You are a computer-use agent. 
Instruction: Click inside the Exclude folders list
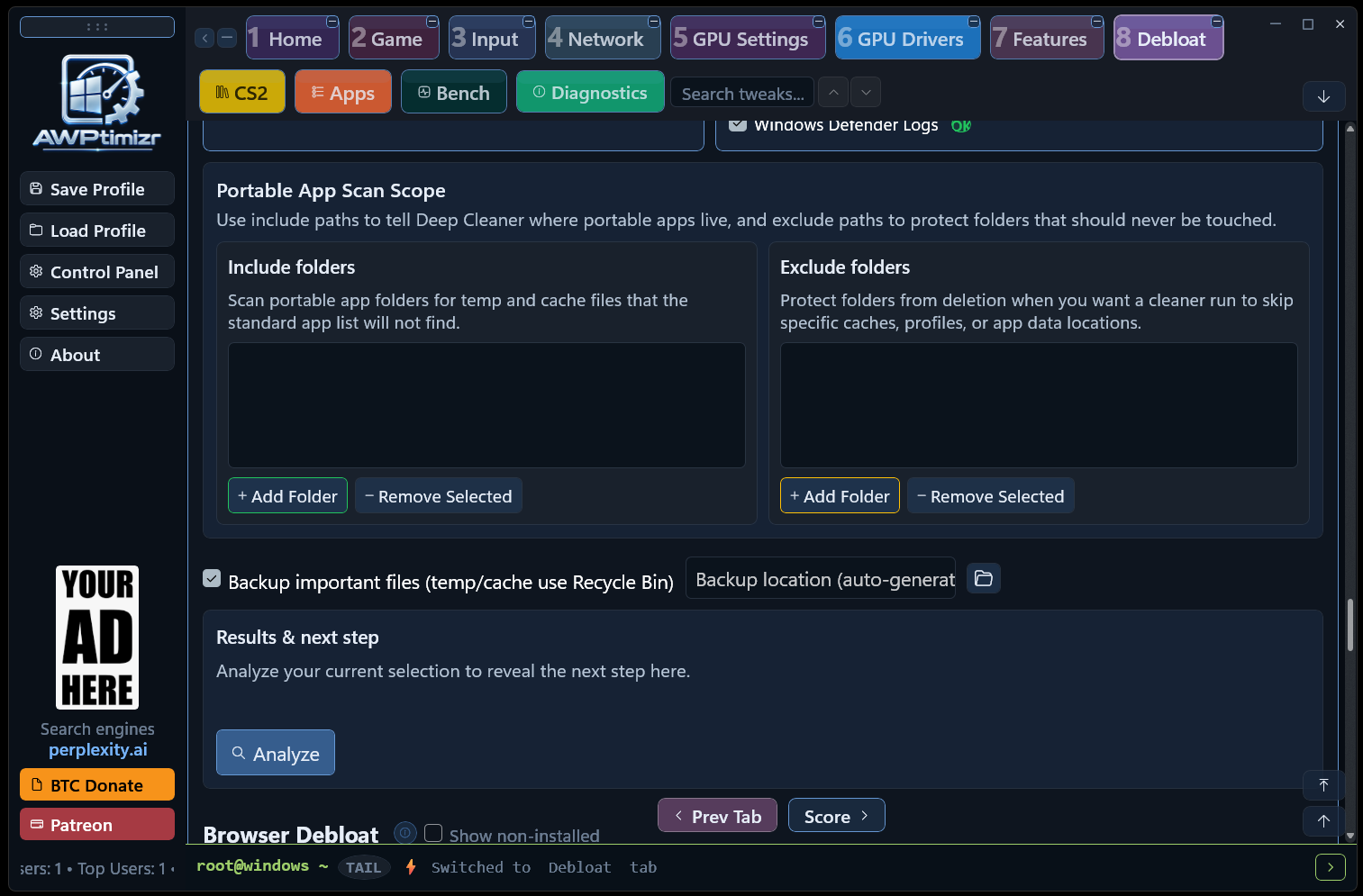(1039, 405)
